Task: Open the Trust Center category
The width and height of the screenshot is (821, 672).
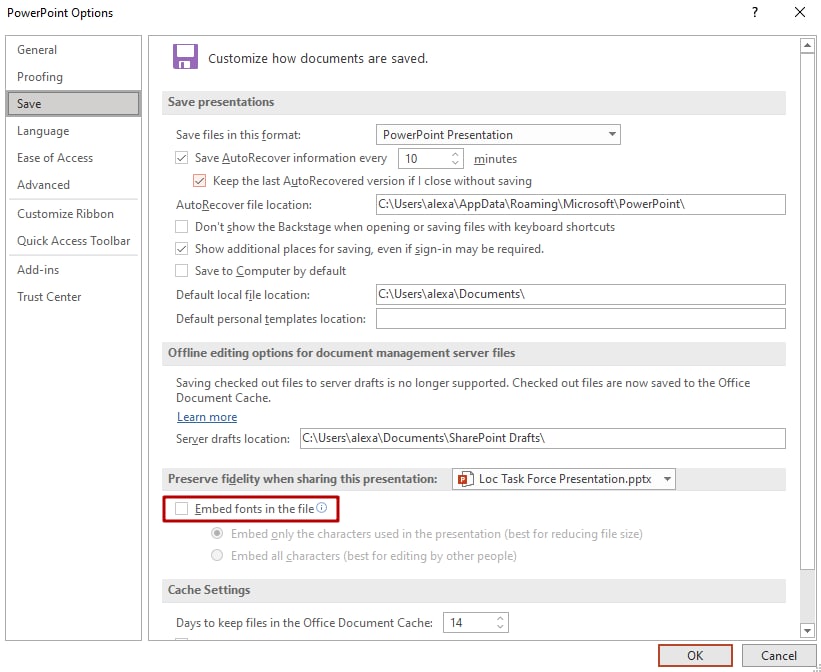Action: pos(73,297)
